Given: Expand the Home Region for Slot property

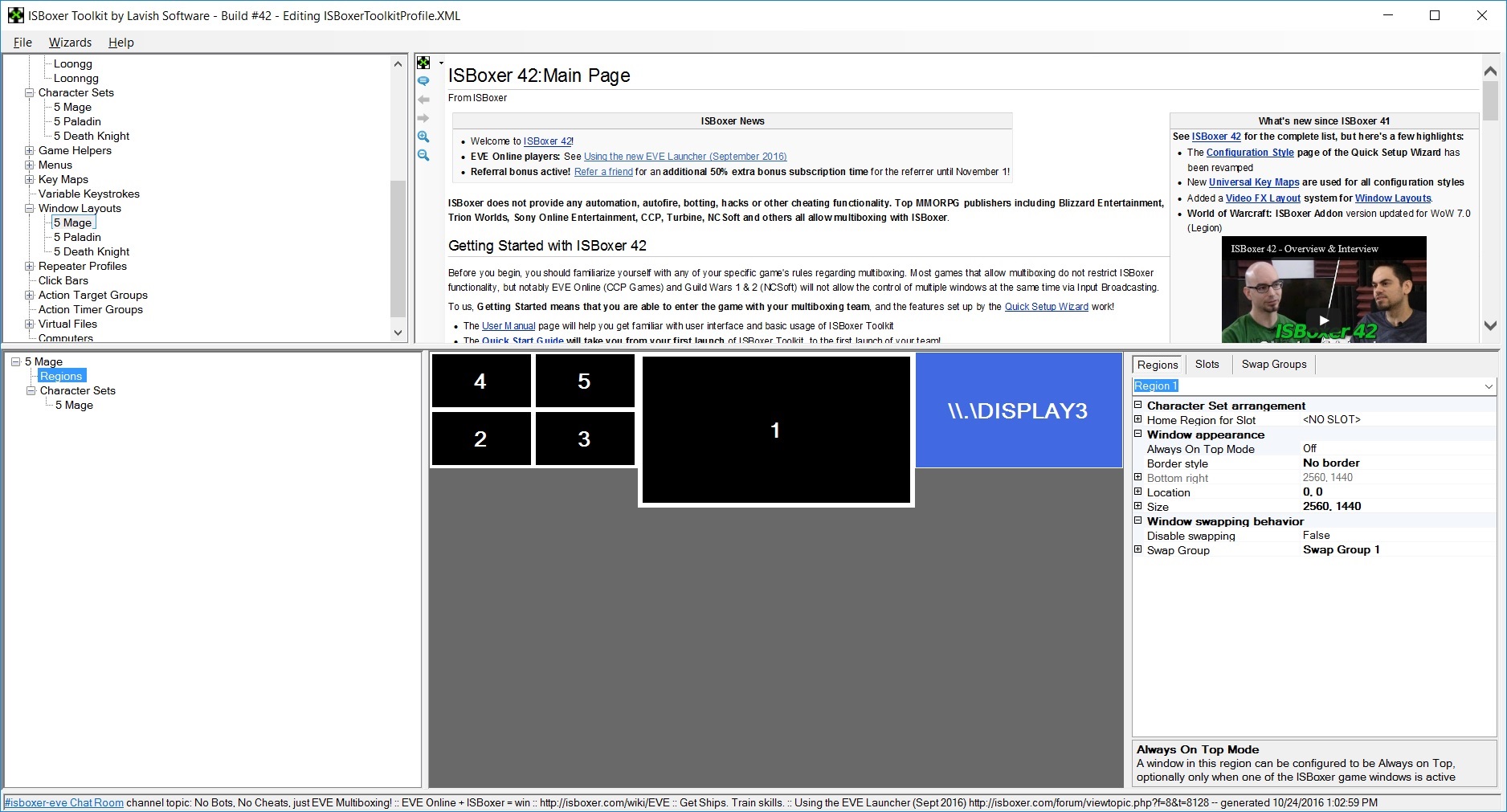Looking at the screenshot, I should [x=1137, y=419].
